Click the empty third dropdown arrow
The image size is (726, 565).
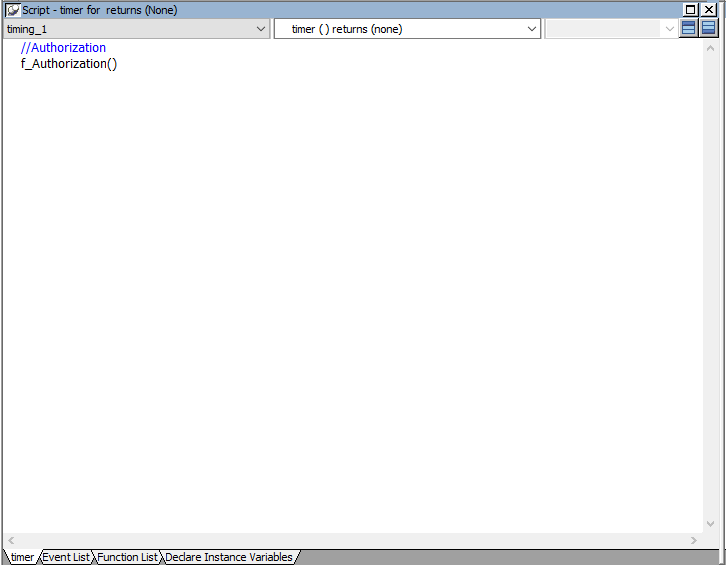coord(669,29)
